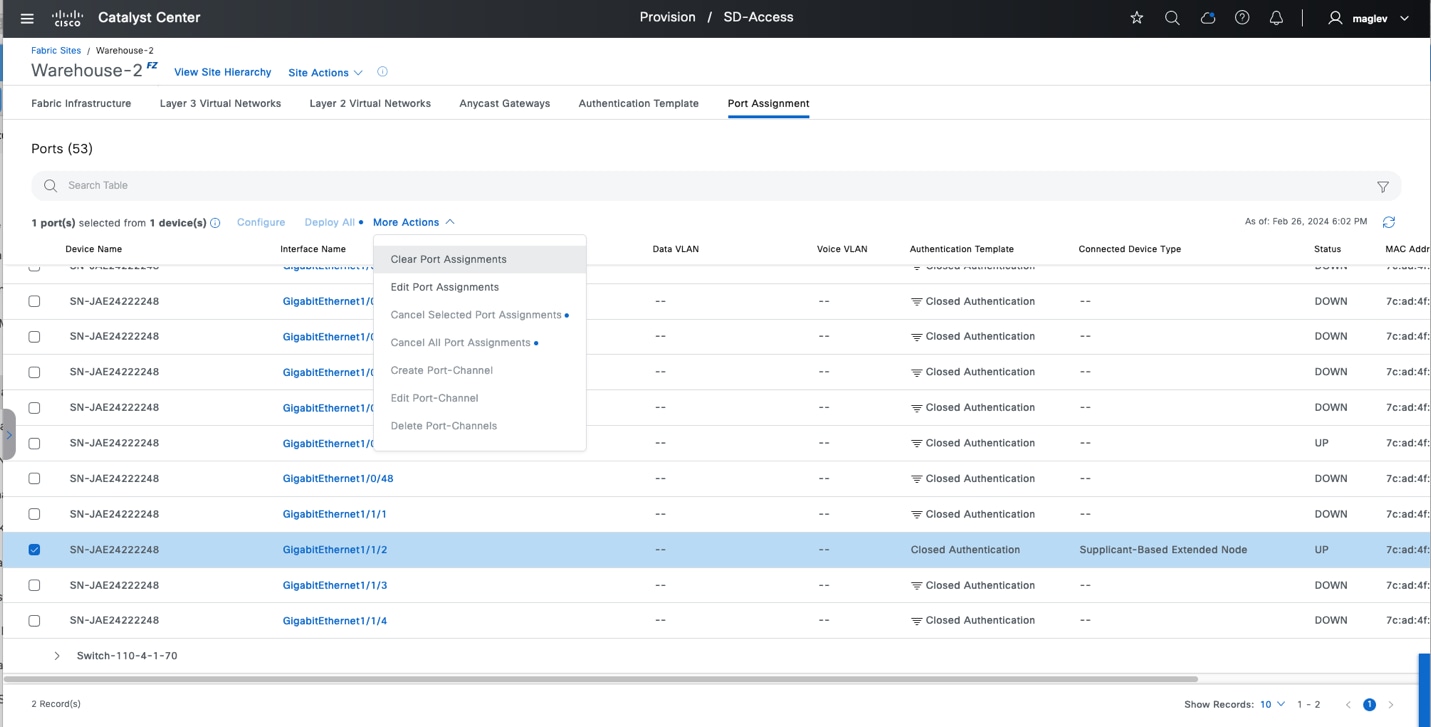
Task: Change the Show Records count dropdown
Action: [1272, 705]
